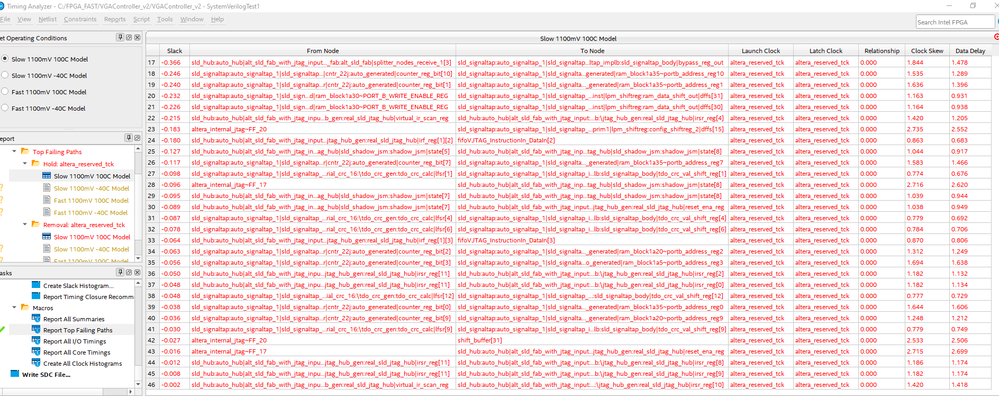Click the Hold: altera_reserved_tck folder icon

point(36,164)
